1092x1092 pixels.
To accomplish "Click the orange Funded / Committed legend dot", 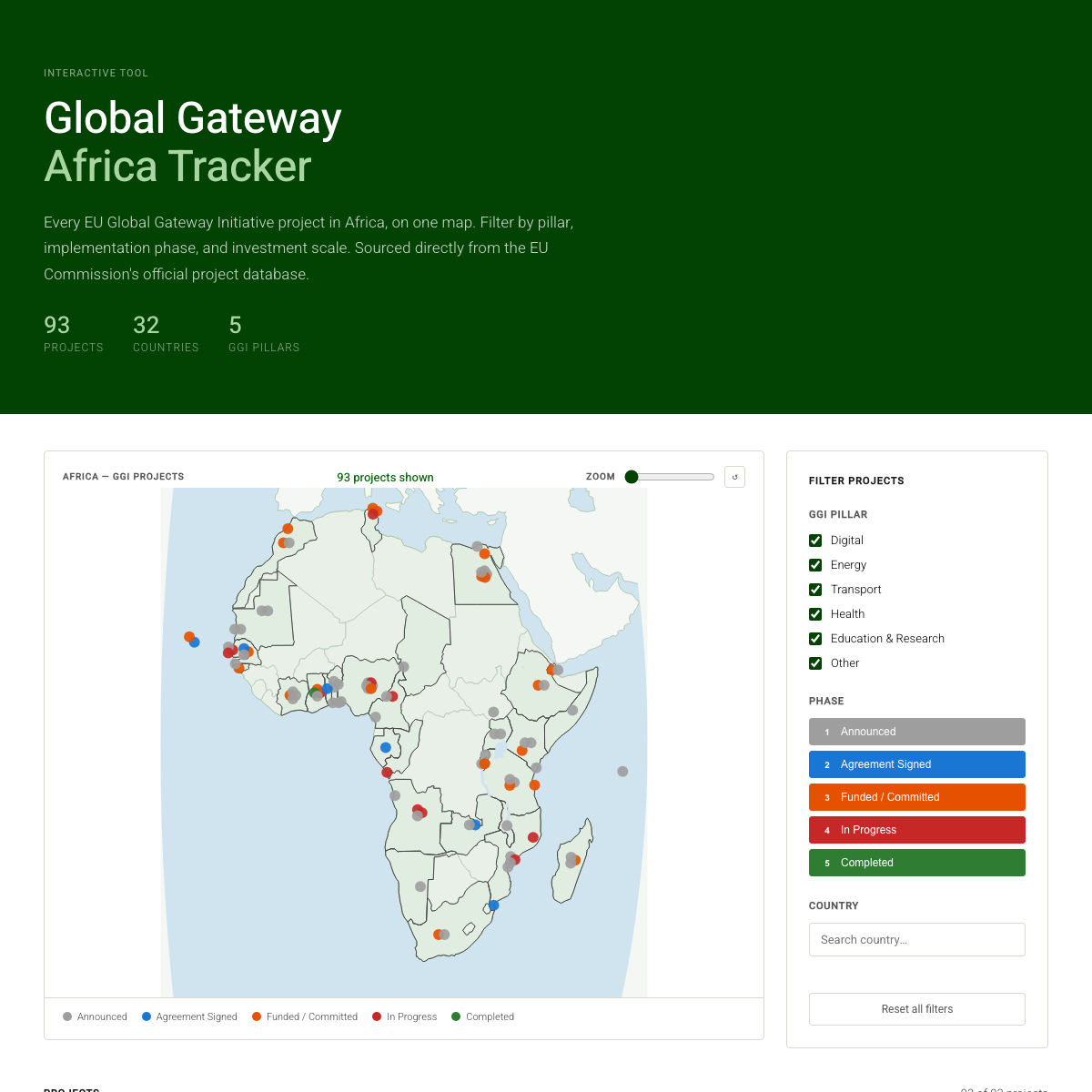I will pyautogui.click(x=256, y=1016).
